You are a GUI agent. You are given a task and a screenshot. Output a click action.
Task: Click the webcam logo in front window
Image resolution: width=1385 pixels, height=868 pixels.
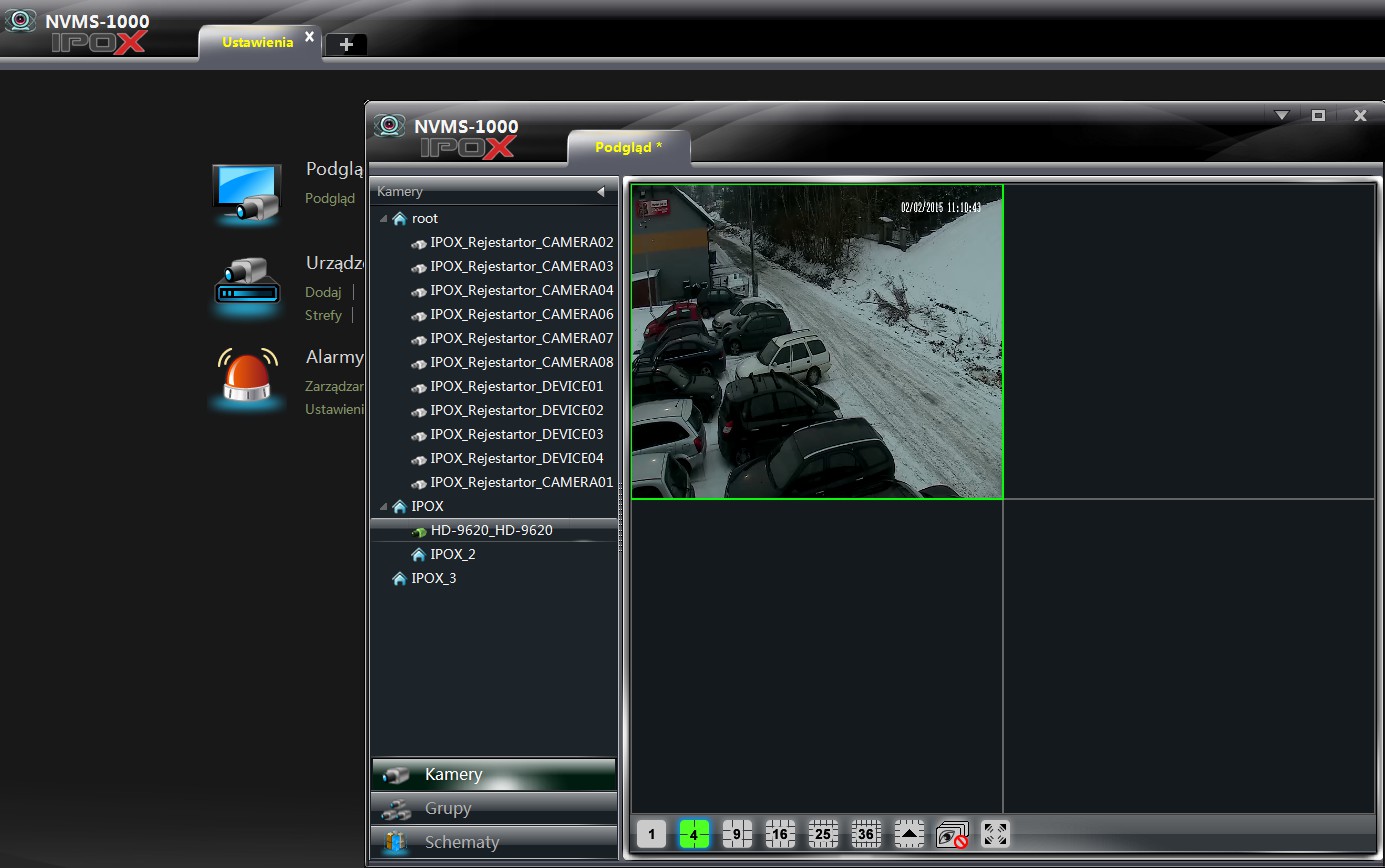[x=389, y=125]
